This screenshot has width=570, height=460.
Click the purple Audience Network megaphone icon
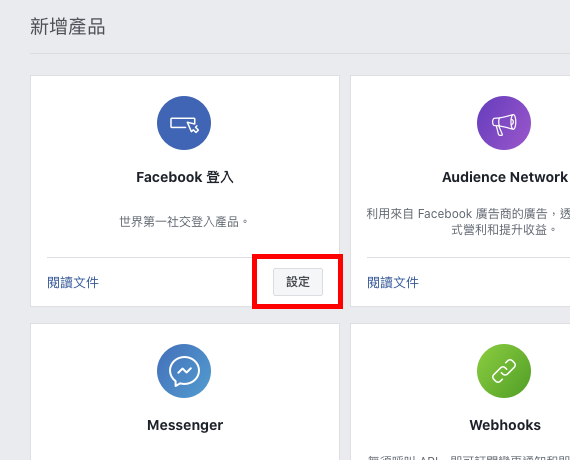[x=504, y=123]
